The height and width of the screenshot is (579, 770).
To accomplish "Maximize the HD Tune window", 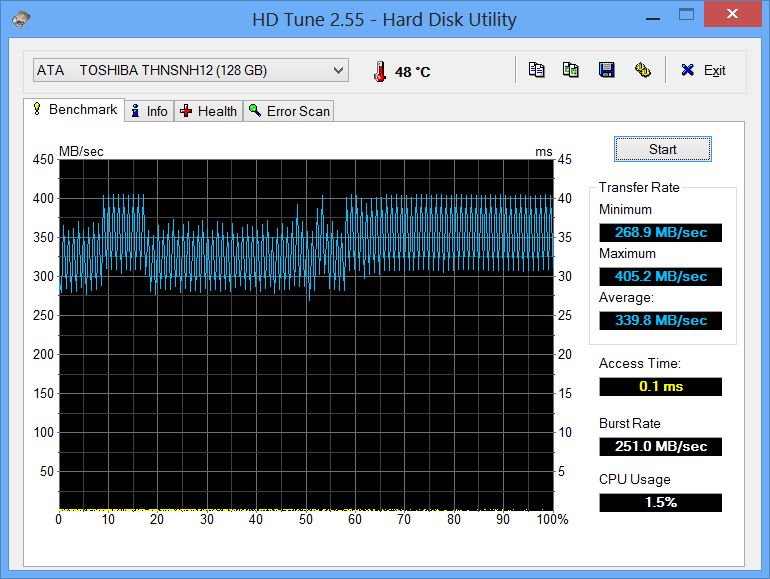I will click(x=686, y=15).
